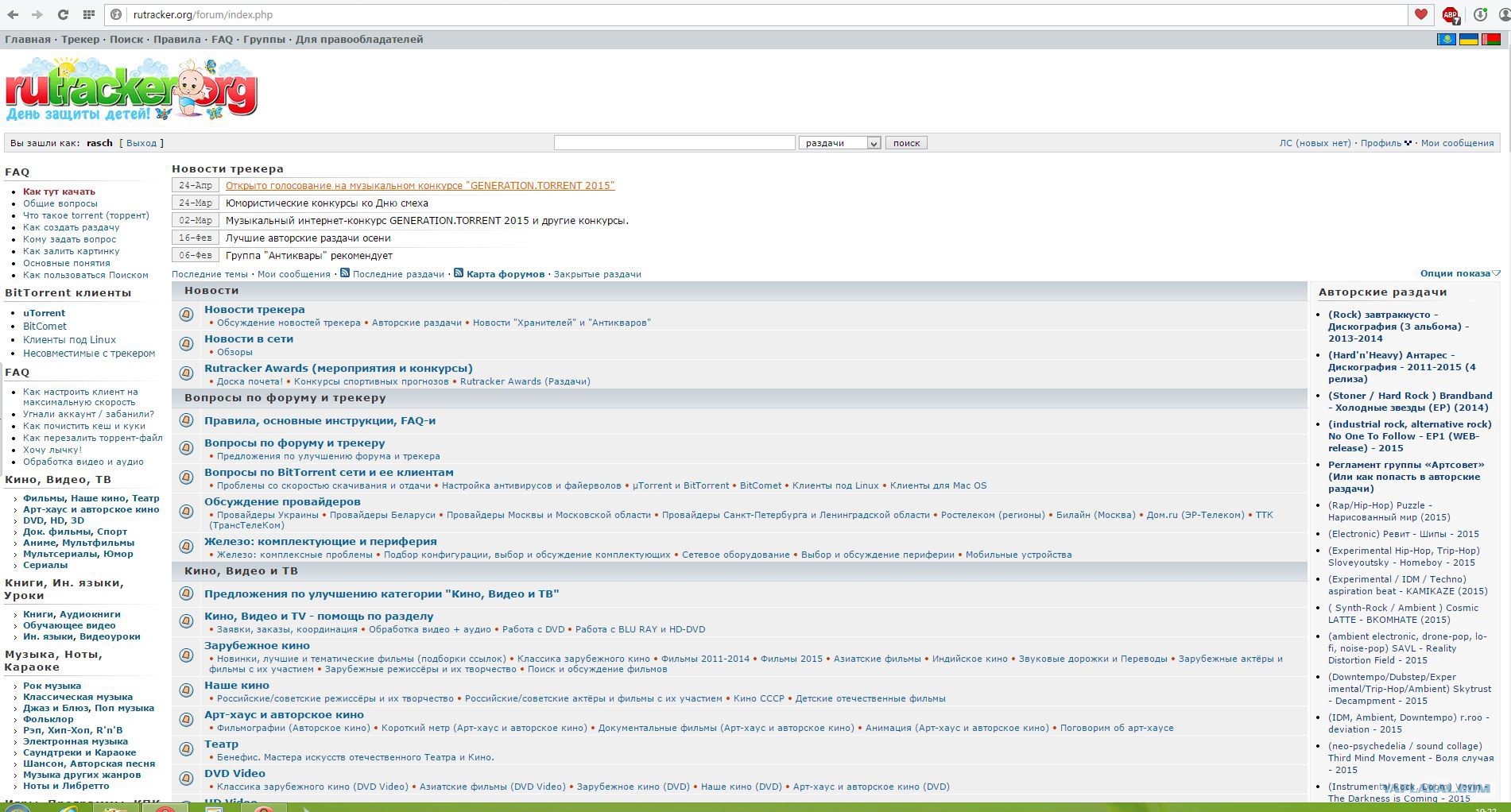Viewport: 1511px width, 812px height.
Task: Open the Фильмы 2015 subforum link
Action: tap(792, 659)
